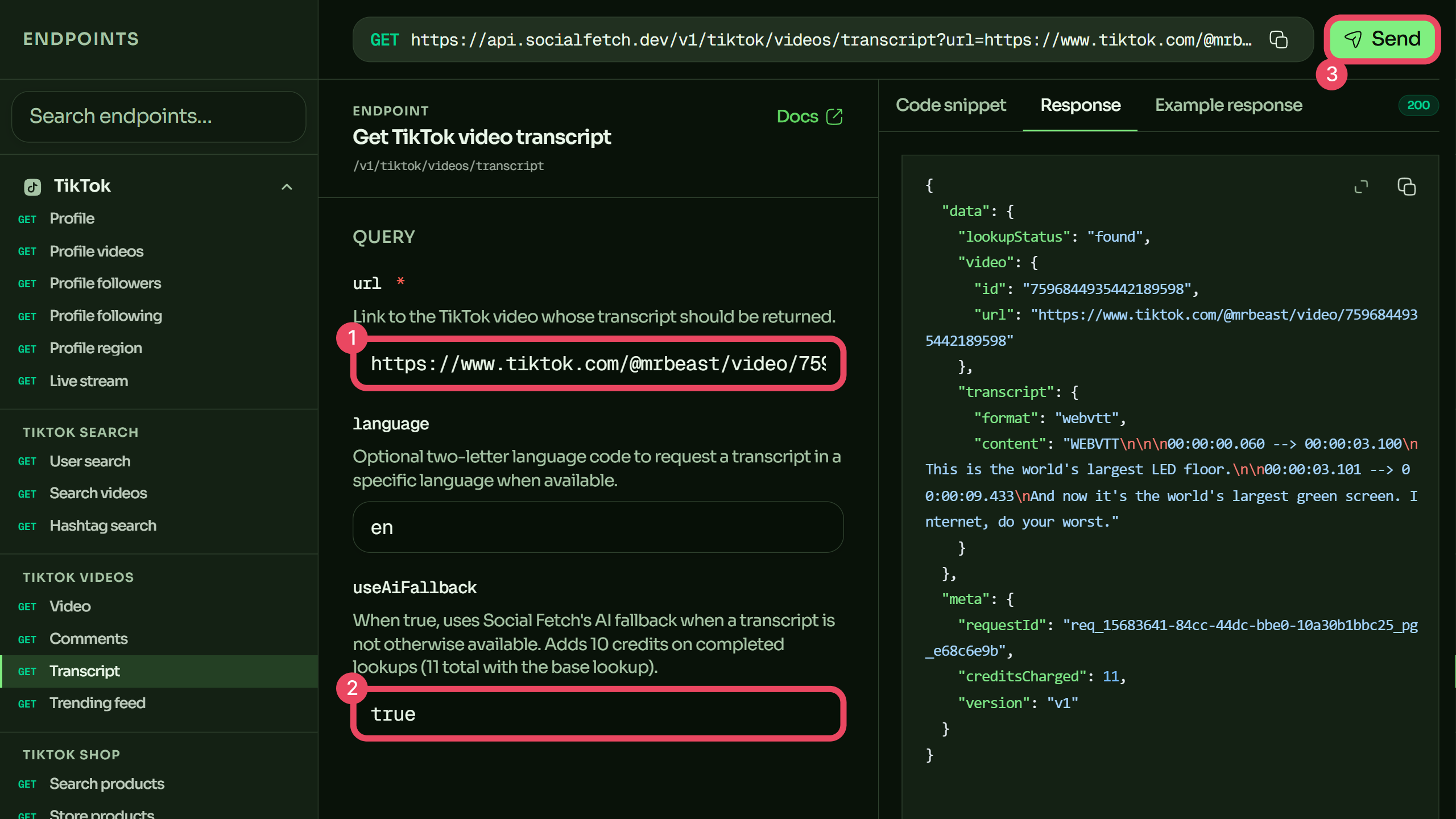Image resolution: width=1456 pixels, height=819 pixels.
Task: Open the User search endpoint
Action: 159,461
